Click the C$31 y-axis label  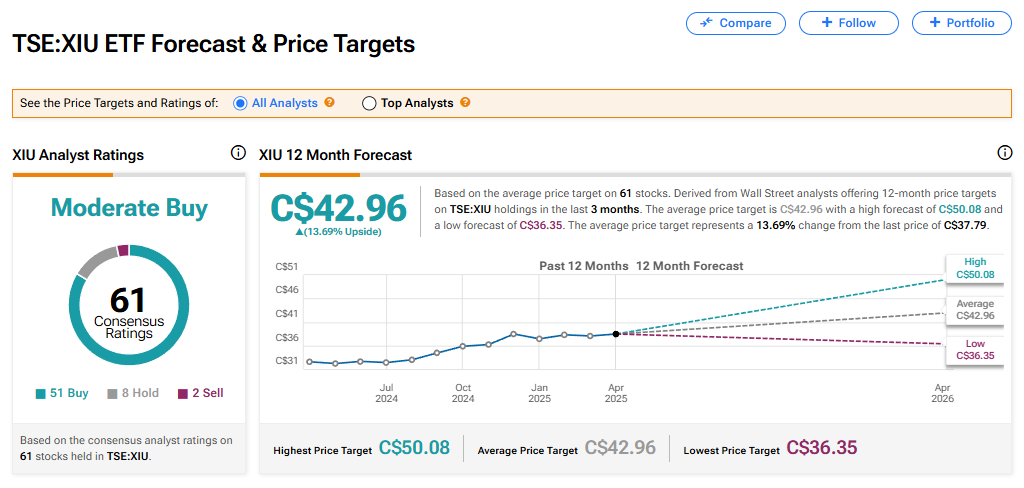tap(287, 361)
